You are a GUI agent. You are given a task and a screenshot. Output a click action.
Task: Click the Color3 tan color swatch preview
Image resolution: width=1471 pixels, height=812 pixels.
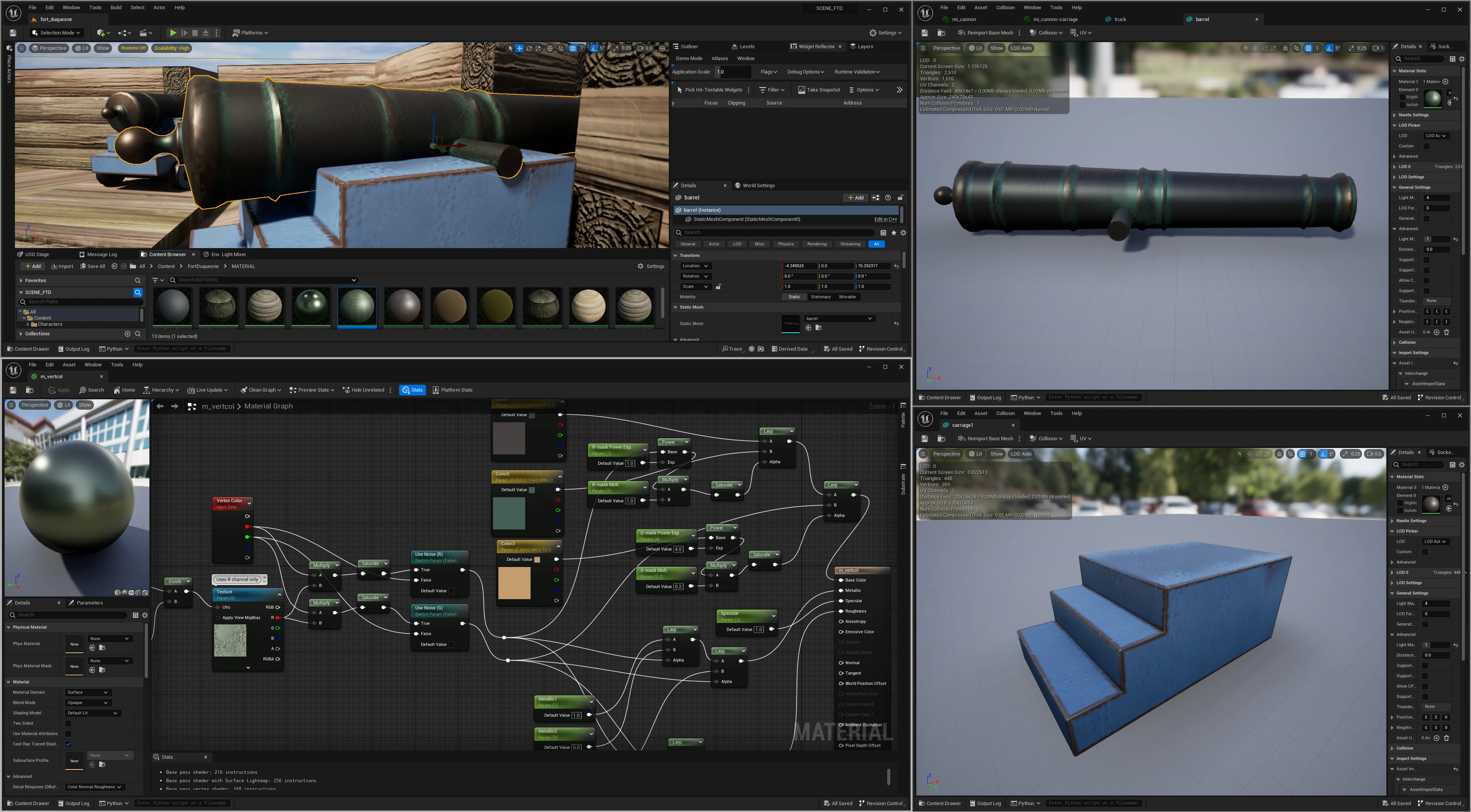514,583
